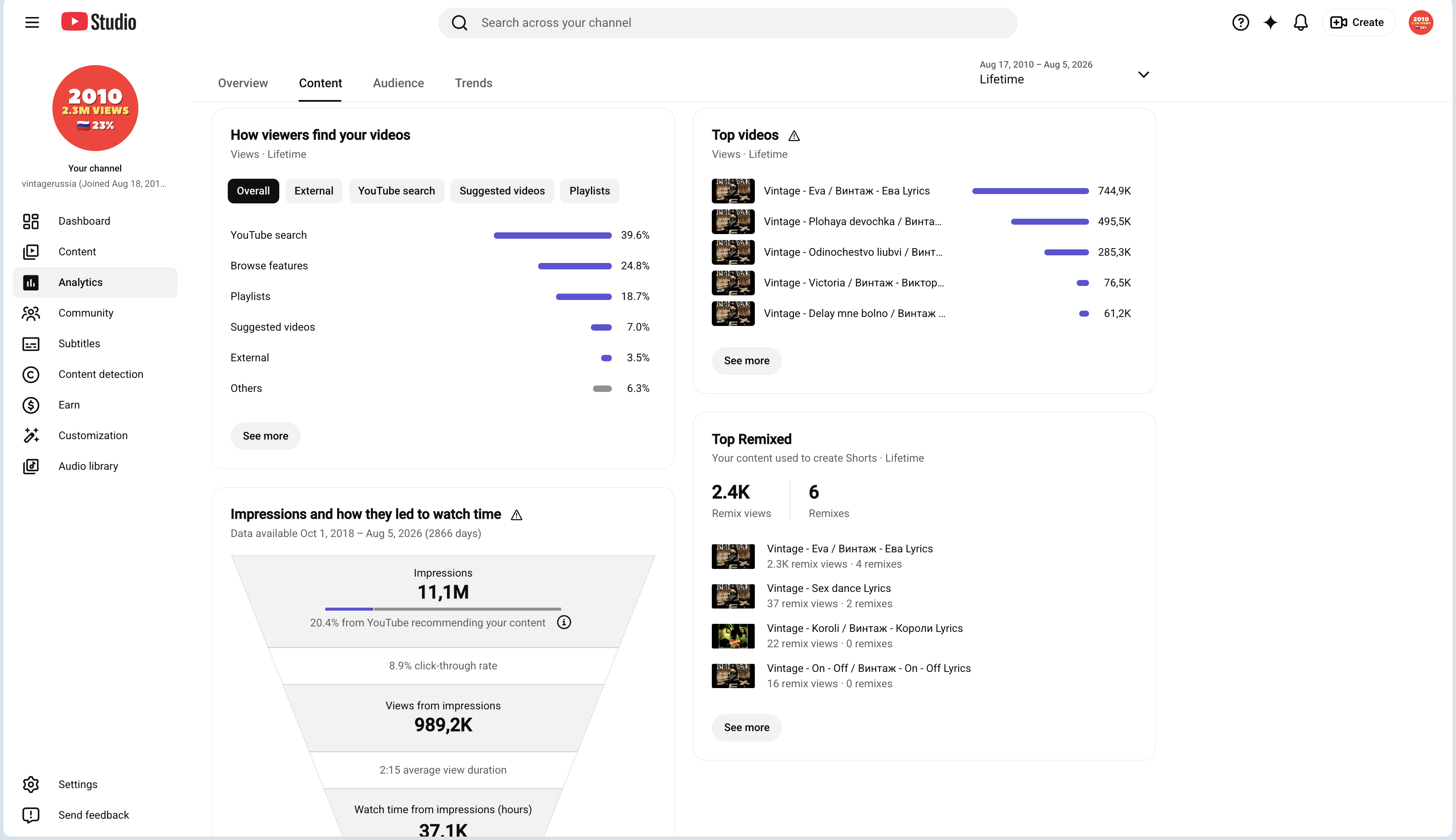
Task: Click See more under Top Remixed
Action: pyautogui.click(x=746, y=728)
